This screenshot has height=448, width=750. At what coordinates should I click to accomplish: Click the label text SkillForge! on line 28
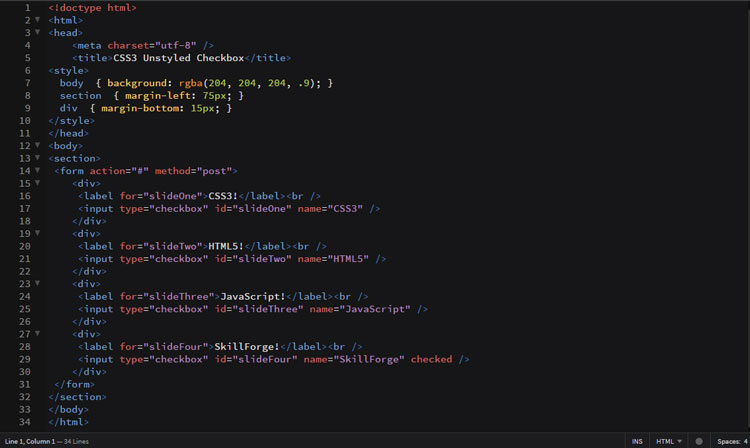[246, 347]
